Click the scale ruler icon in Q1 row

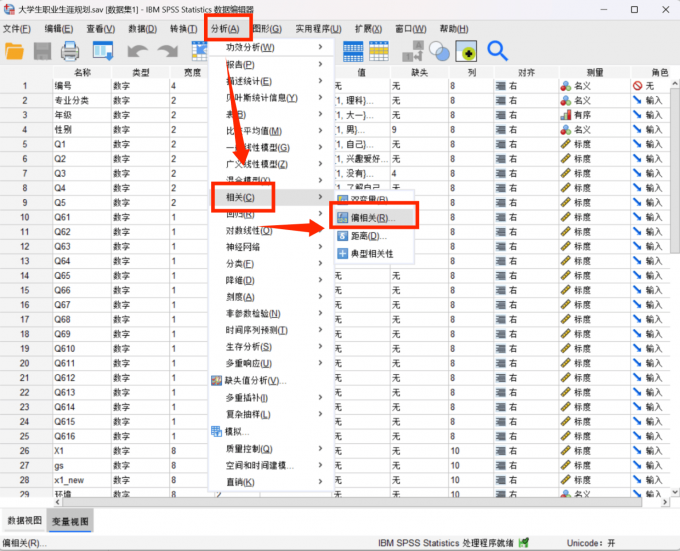[x=566, y=144]
